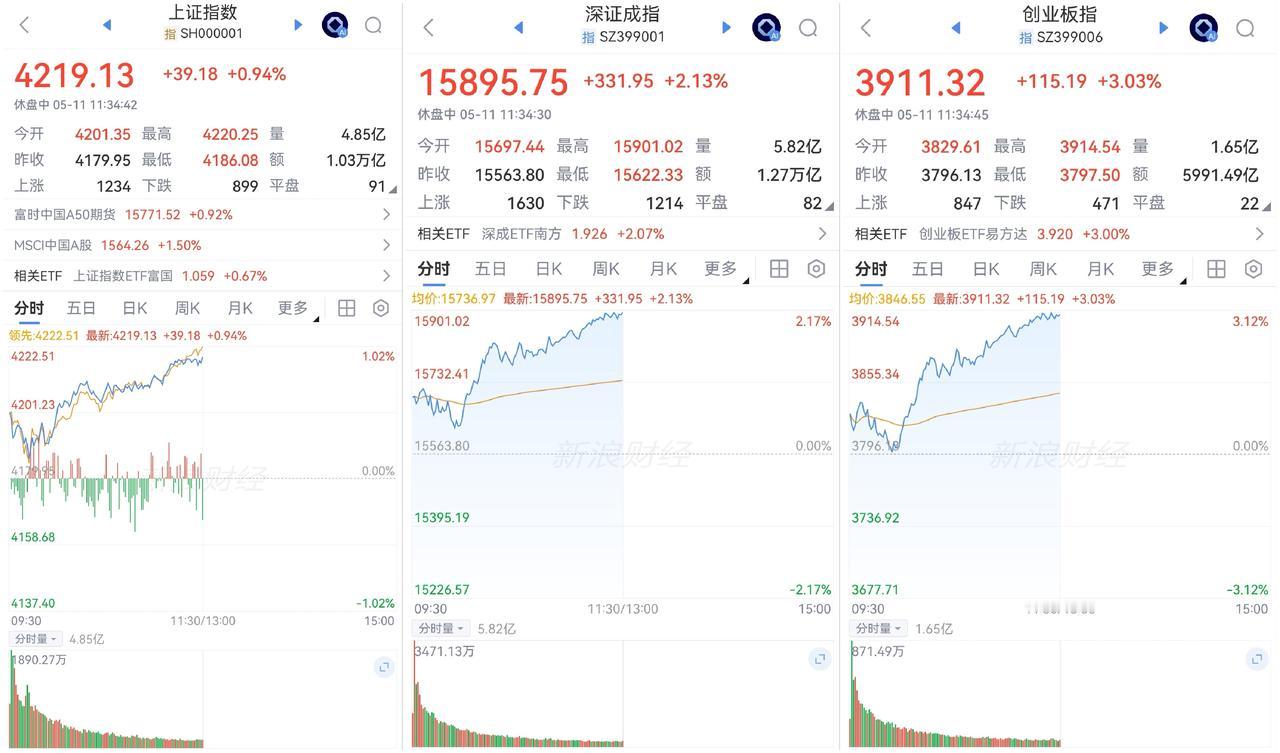Tap the search icon in 上证指数 panel

[373, 26]
